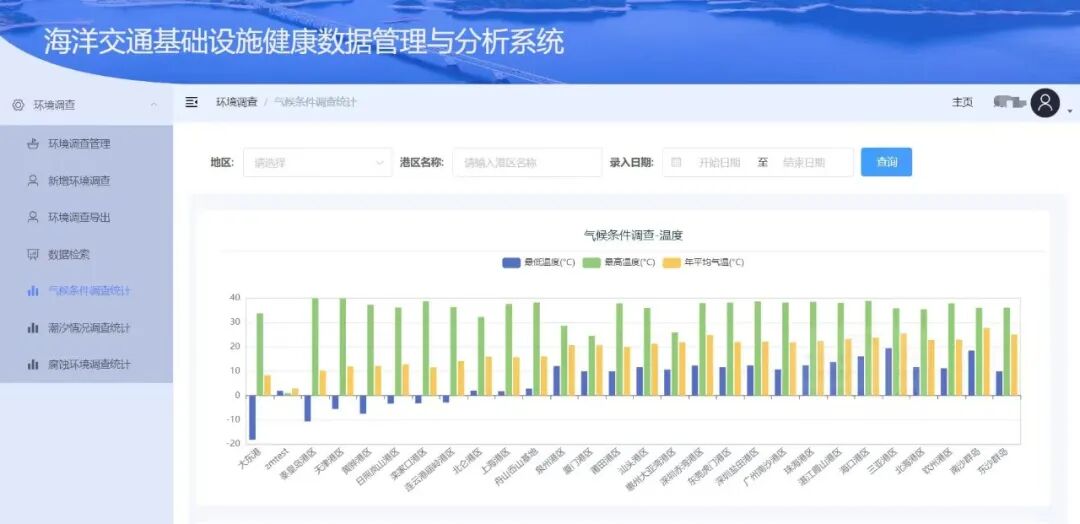Image resolution: width=1080 pixels, height=524 pixels.
Task: Click the 腐蚀环境调查统计 bar chart icon
Action: pos(32,365)
